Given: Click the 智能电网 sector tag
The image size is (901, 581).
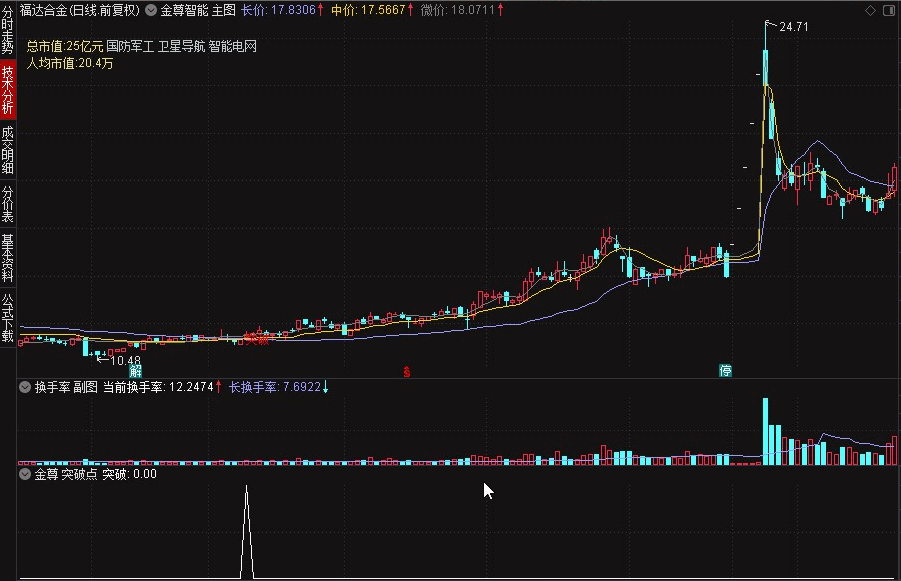Looking at the screenshot, I should pyautogui.click(x=233, y=46).
